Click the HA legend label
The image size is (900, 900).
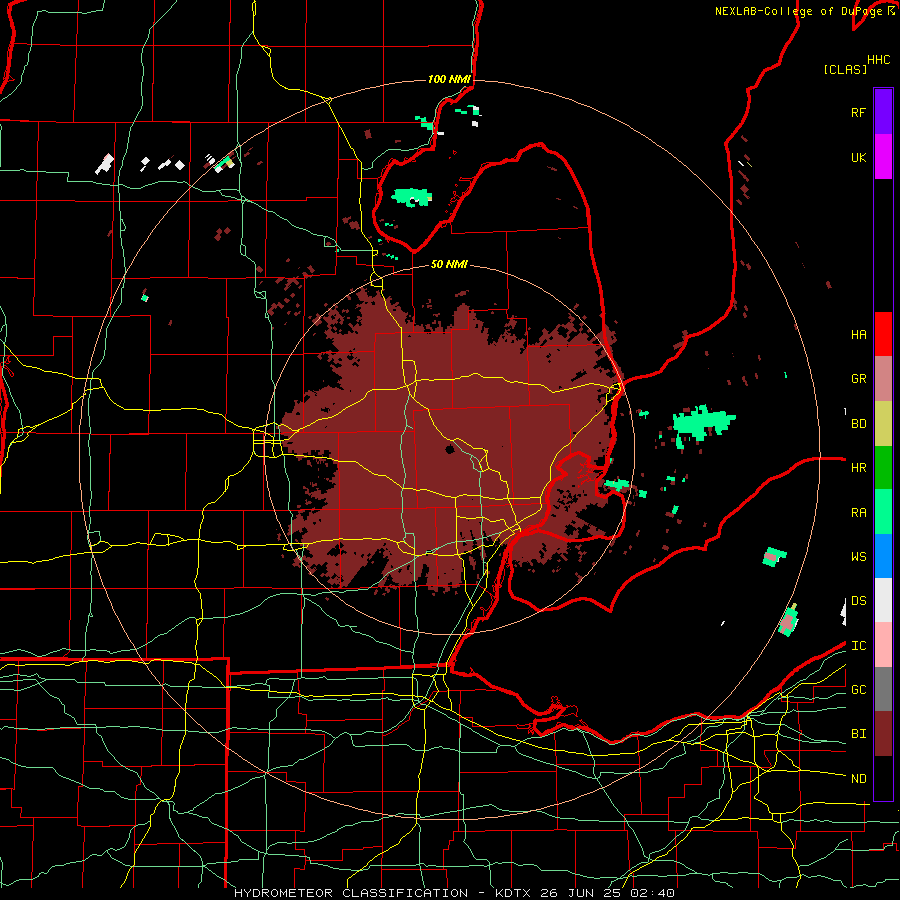pos(858,335)
